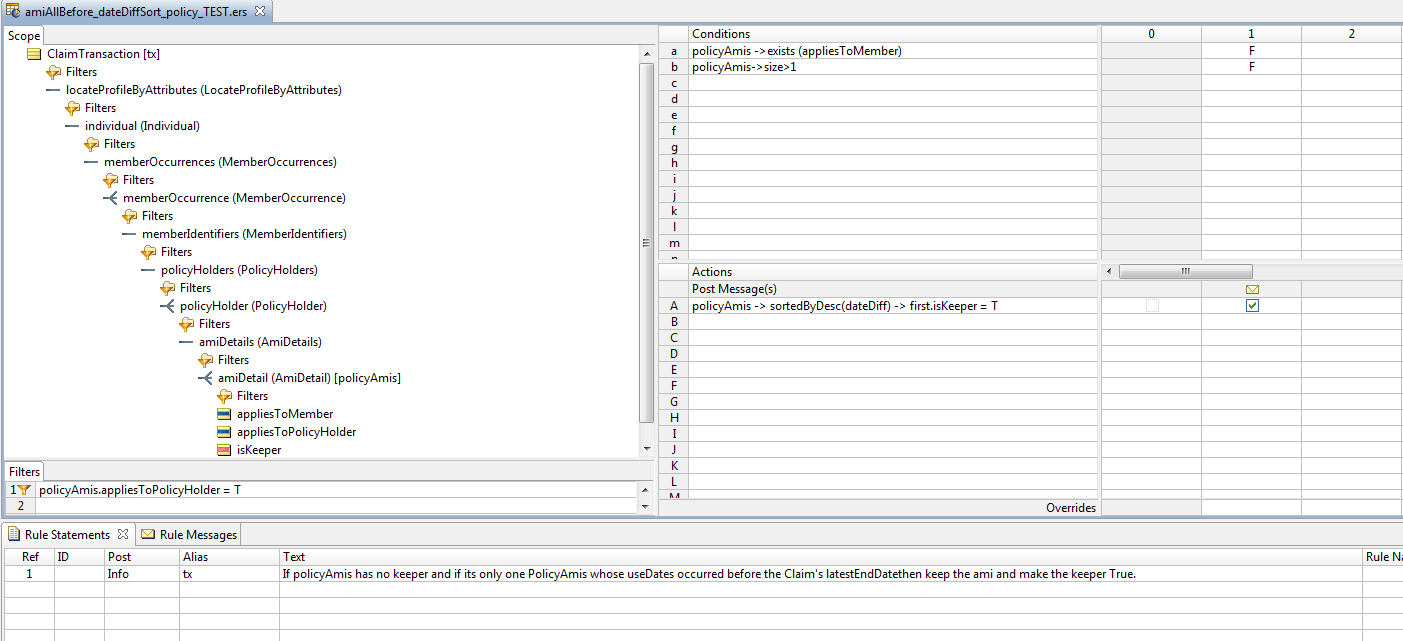Screen dimensions: 1403x641
Task: Select the memberIdentifiers (MemberIdentifiers) tree node
Action: tap(244, 234)
